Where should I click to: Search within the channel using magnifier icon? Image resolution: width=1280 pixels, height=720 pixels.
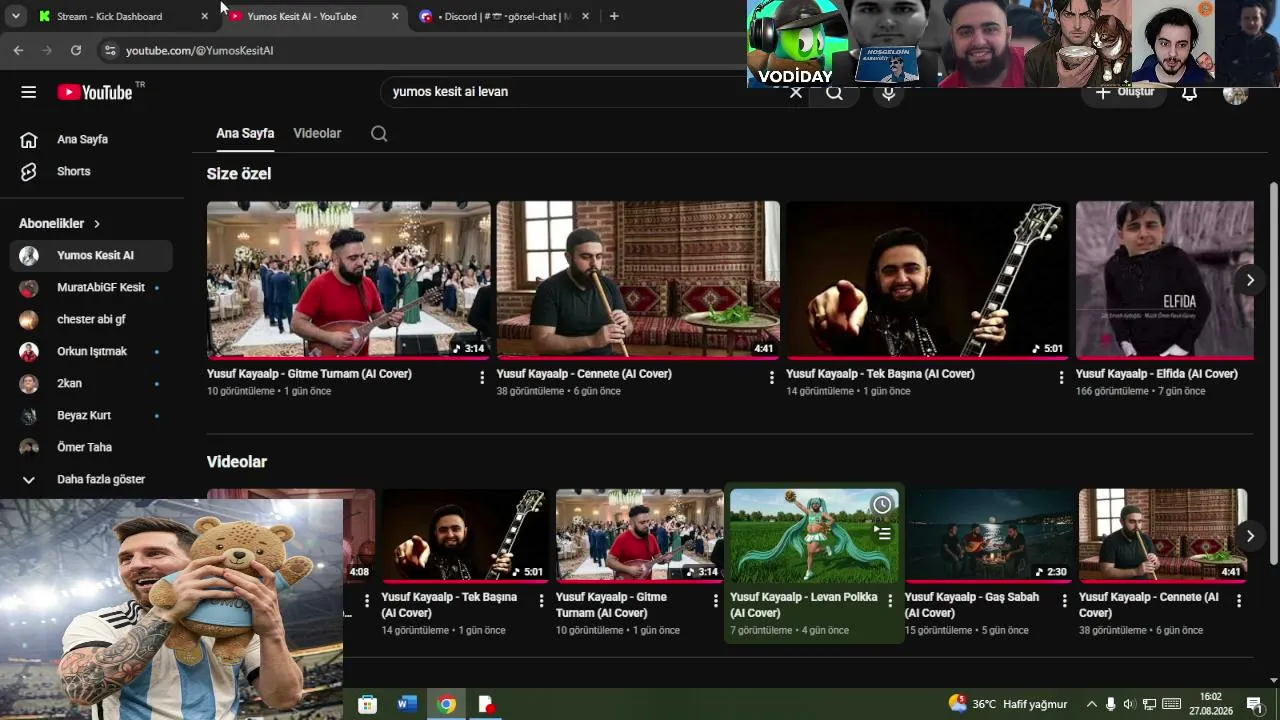pyautogui.click(x=379, y=134)
